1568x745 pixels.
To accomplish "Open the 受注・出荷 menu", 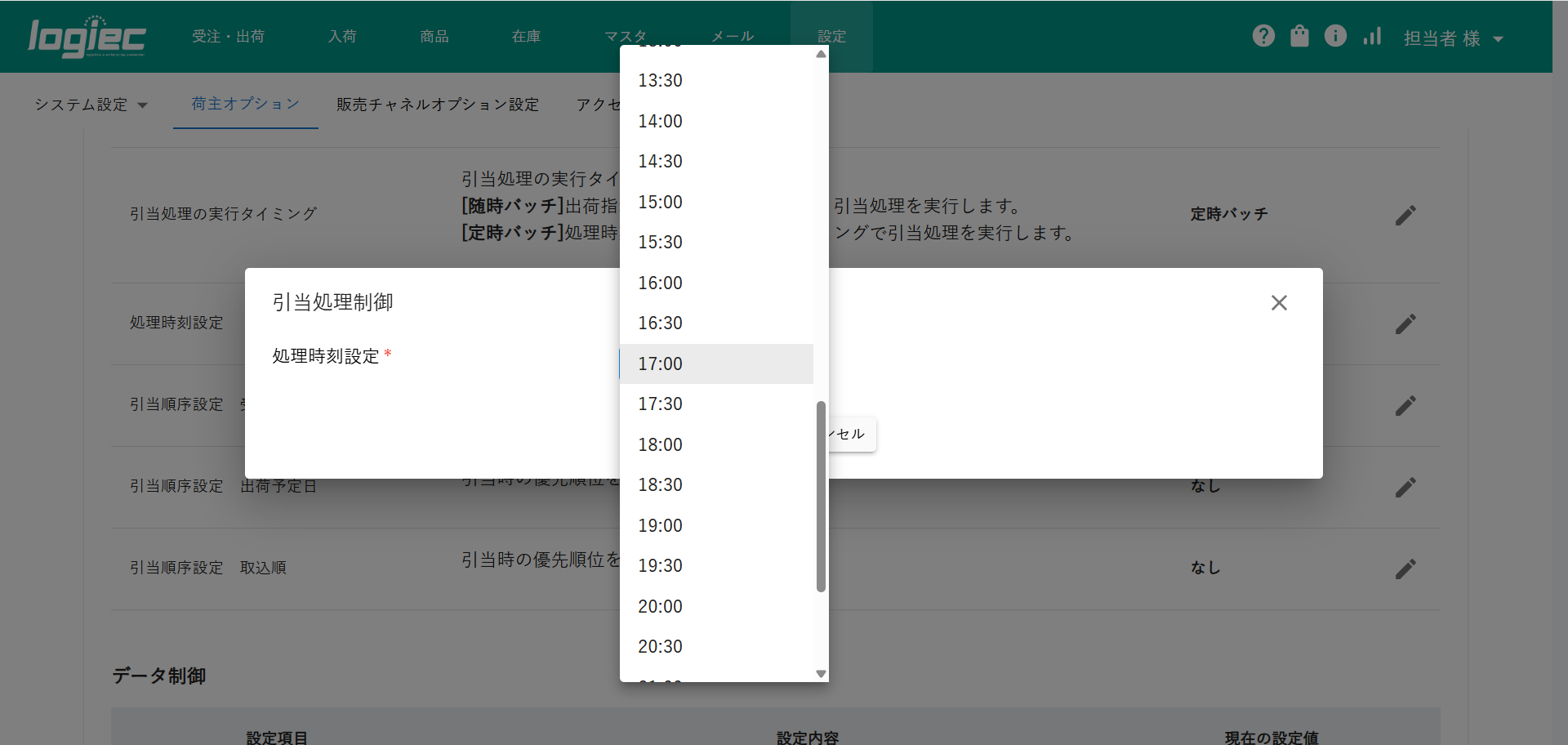I will click(x=228, y=37).
